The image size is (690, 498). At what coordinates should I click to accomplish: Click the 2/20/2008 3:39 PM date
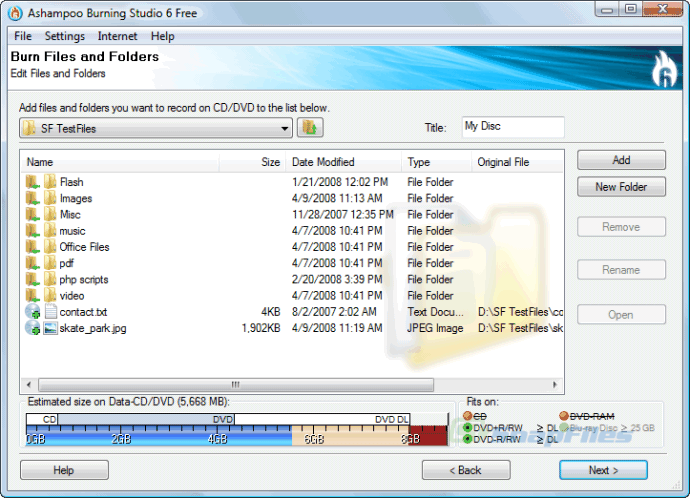click(x=337, y=279)
